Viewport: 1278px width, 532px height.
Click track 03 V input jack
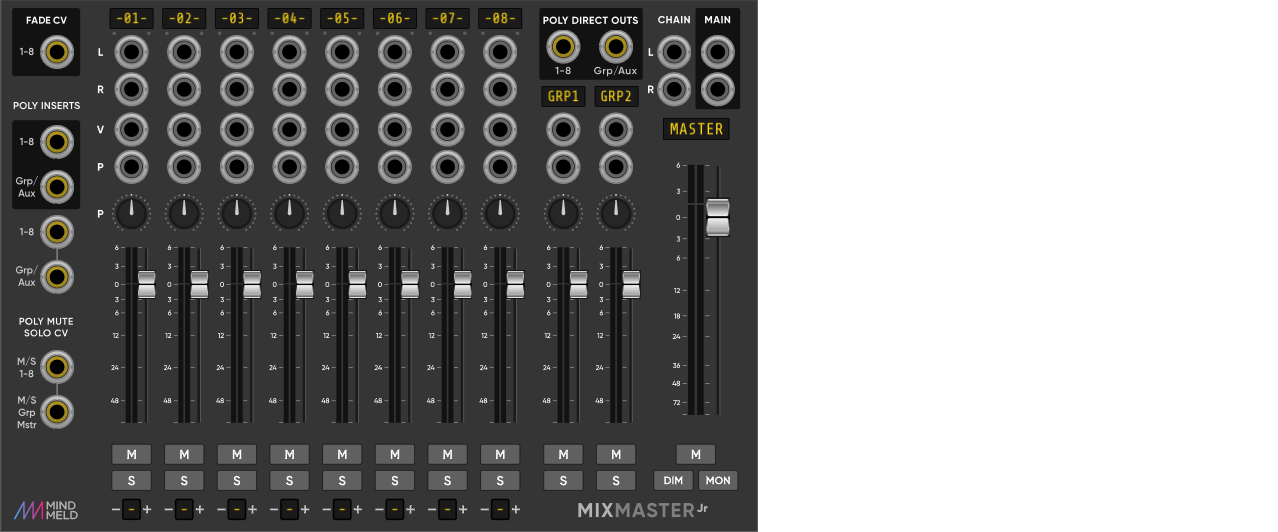click(x=237, y=129)
